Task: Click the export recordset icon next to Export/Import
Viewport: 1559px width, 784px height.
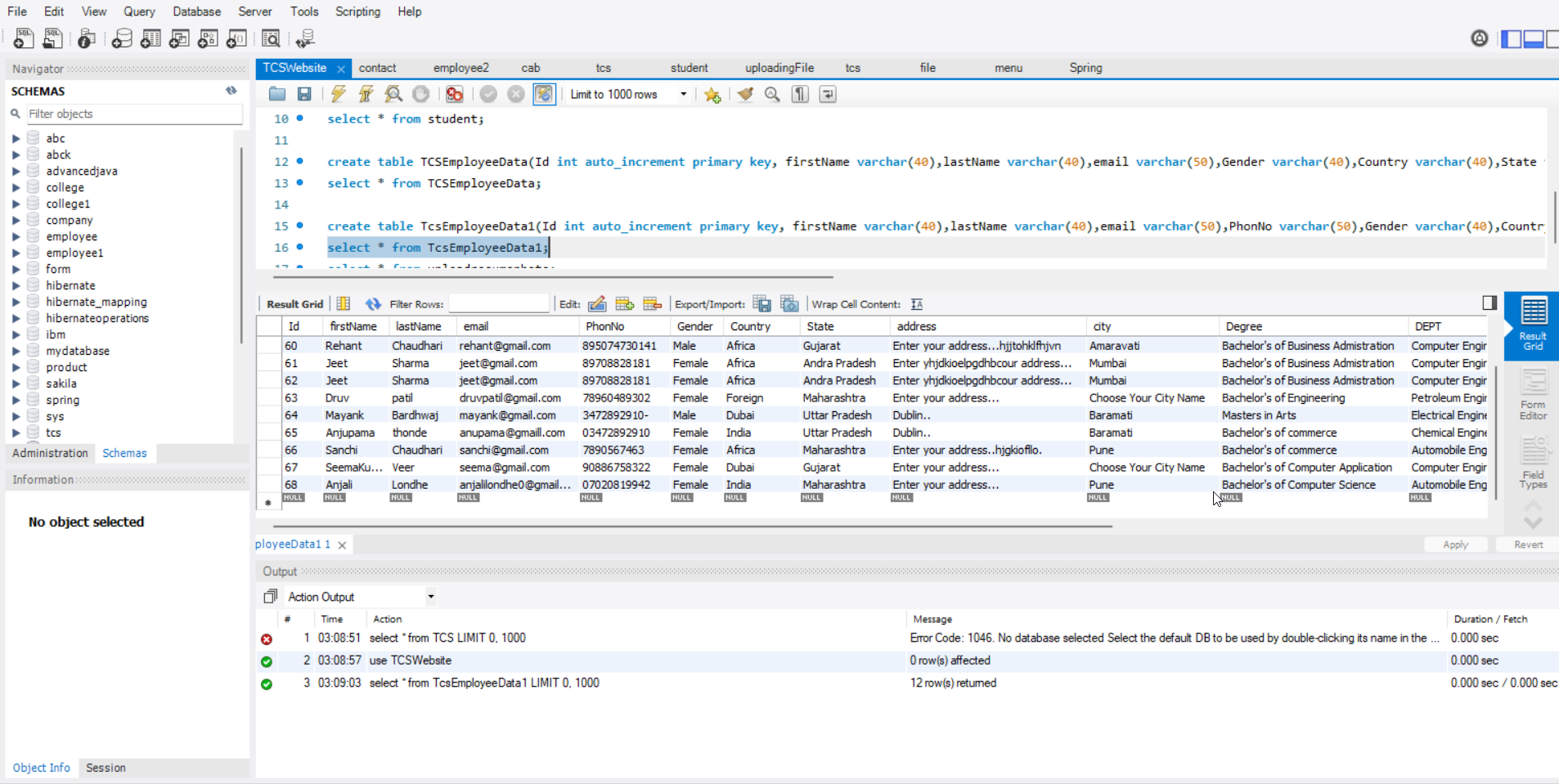Action: click(762, 304)
